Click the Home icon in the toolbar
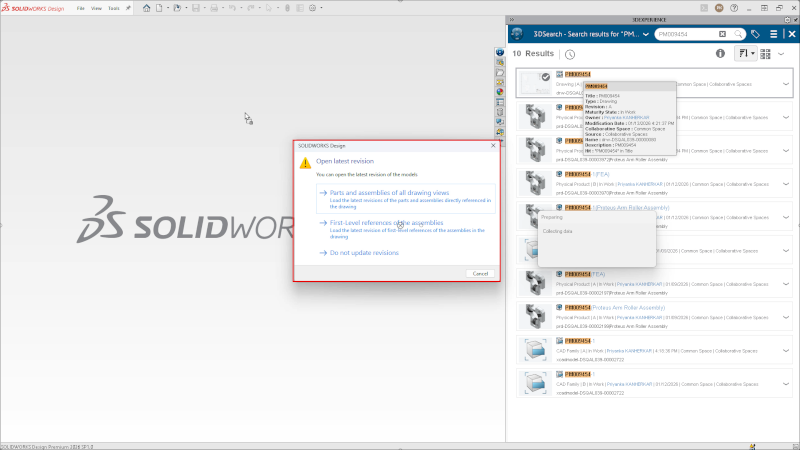The width and height of the screenshot is (800, 450). click(x=147, y=8)
